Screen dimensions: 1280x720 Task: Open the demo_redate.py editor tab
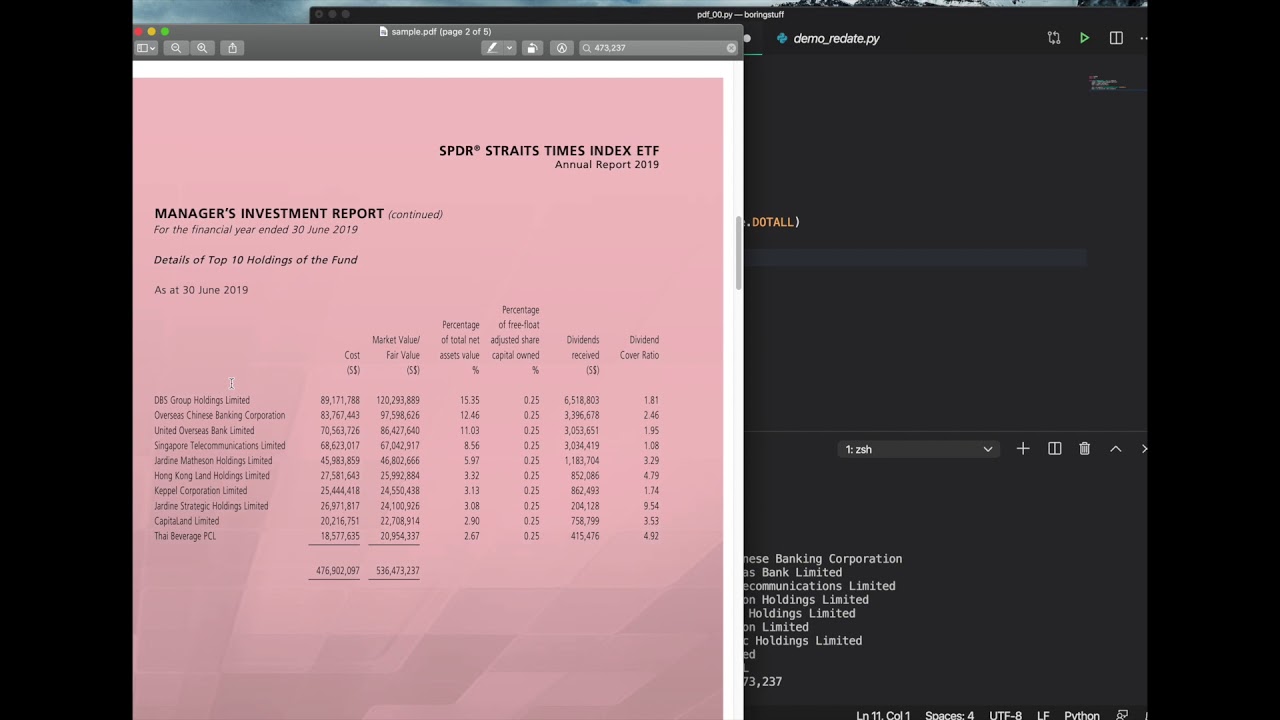[x=827, y=39]
